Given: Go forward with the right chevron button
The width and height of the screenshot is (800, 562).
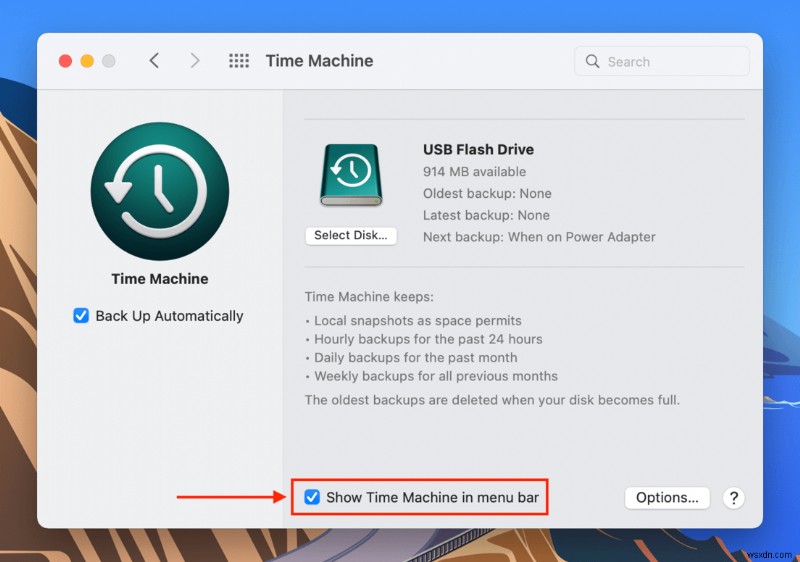Looking at the screenshot, I should point(194,61).
